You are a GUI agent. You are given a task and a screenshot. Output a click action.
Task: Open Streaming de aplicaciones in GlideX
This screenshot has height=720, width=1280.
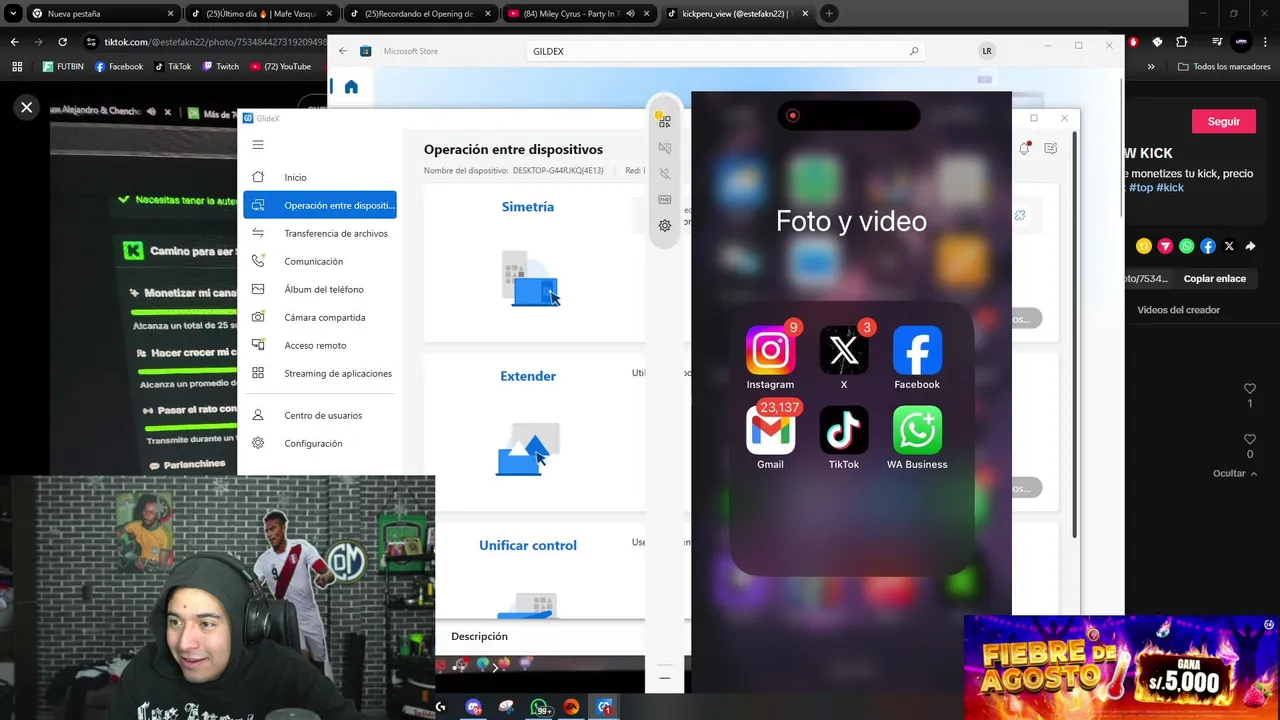click(x=320, y=373)
